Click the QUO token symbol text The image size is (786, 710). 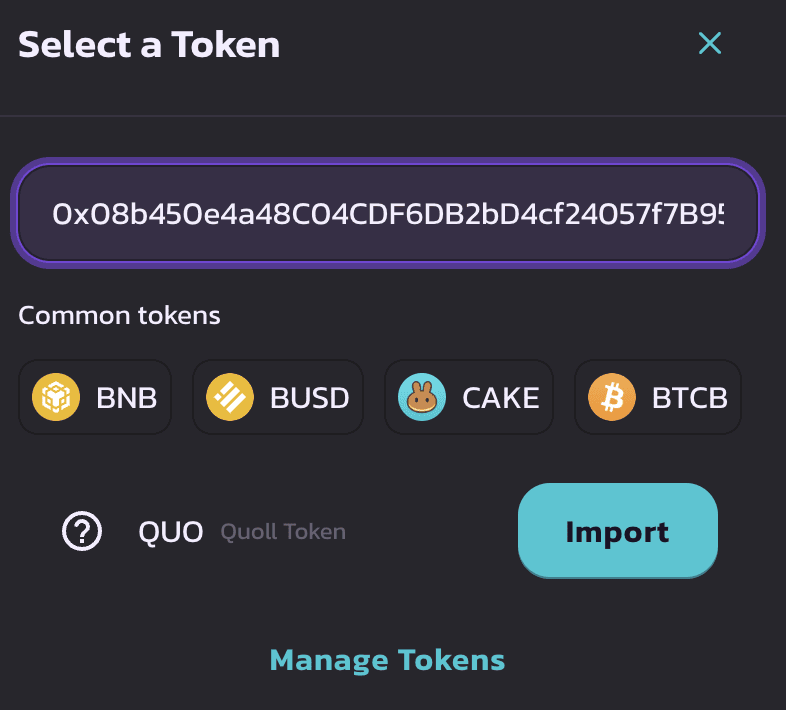[171, 531]
